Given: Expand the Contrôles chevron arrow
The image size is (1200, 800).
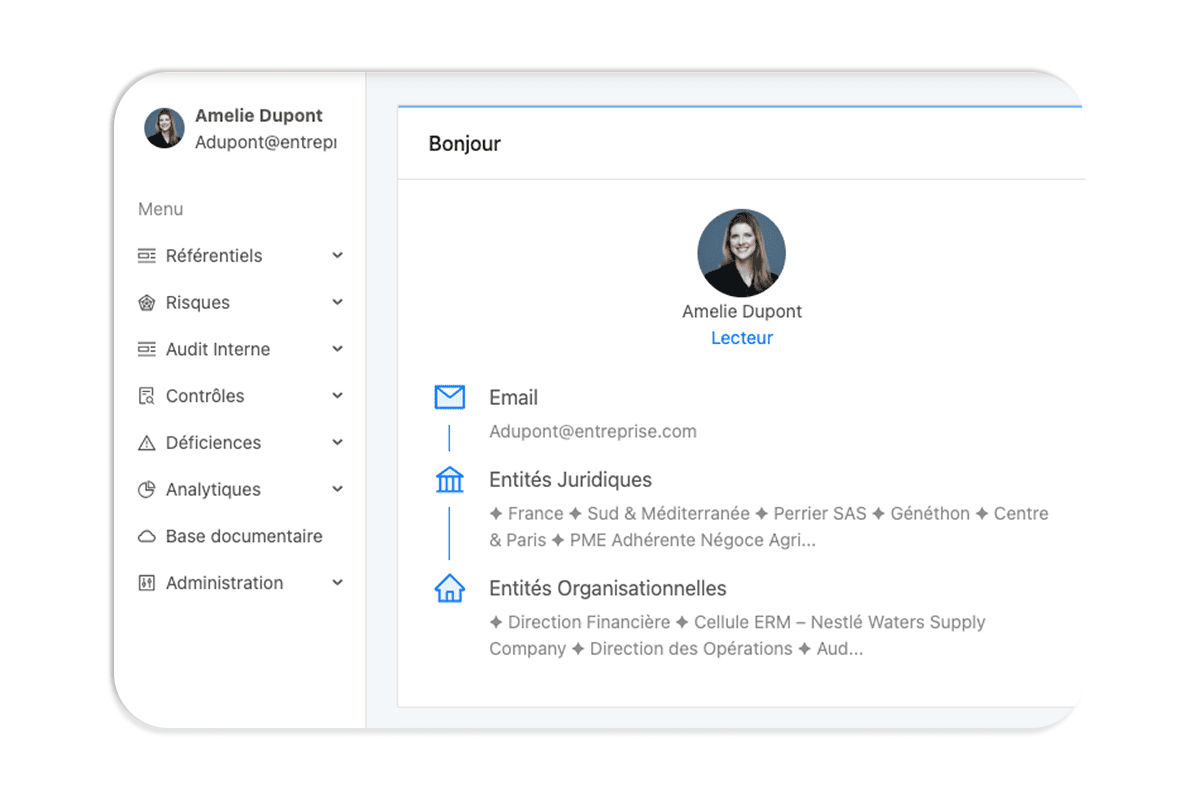Looking at the screenshot, I should click(337, 396).
